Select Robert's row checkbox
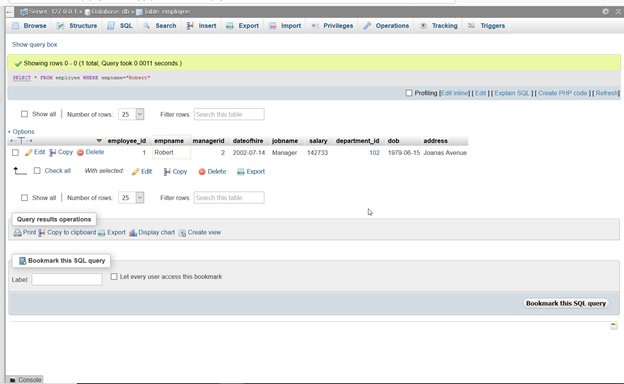The width and height of the screenshot is (624, 384). click(x=15, y=152)
